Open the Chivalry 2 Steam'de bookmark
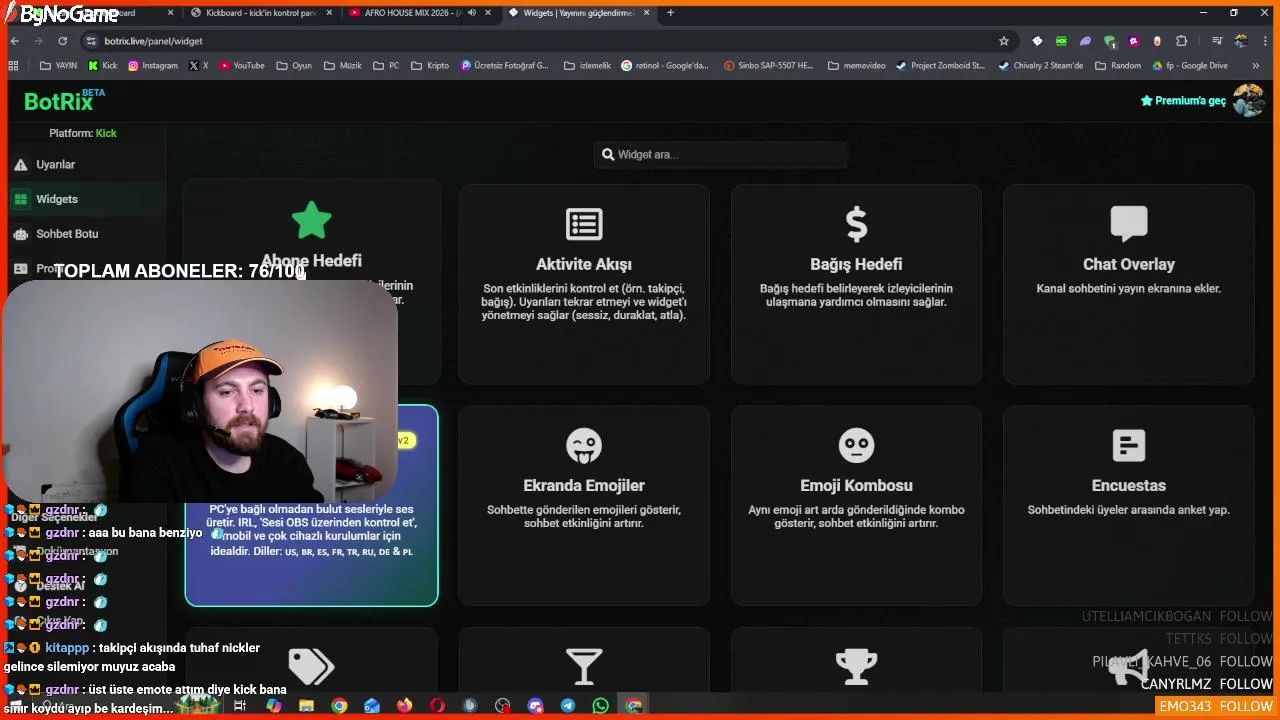 coord(1039,66)
